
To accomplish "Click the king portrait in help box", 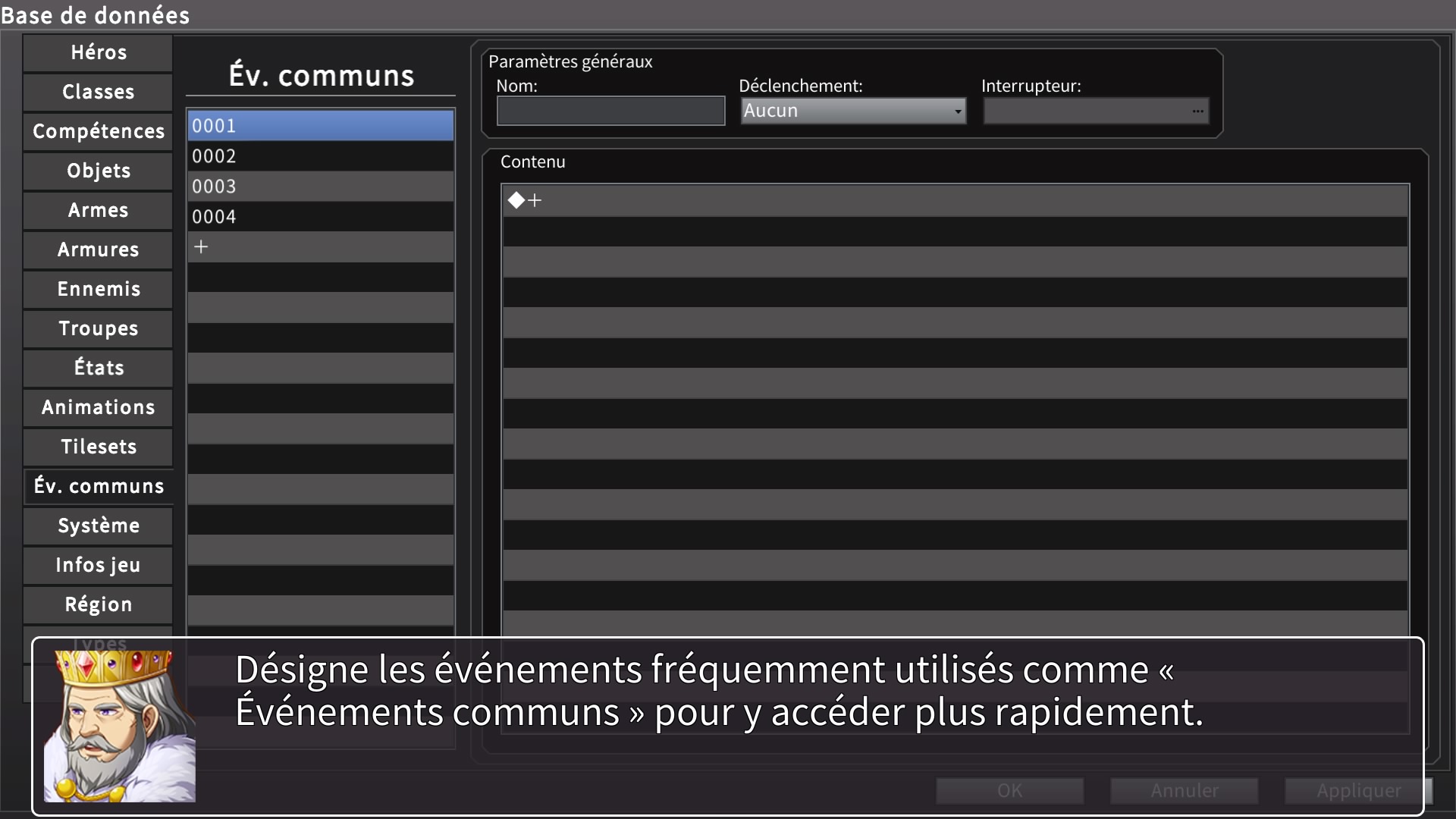I will pos(120,726).
